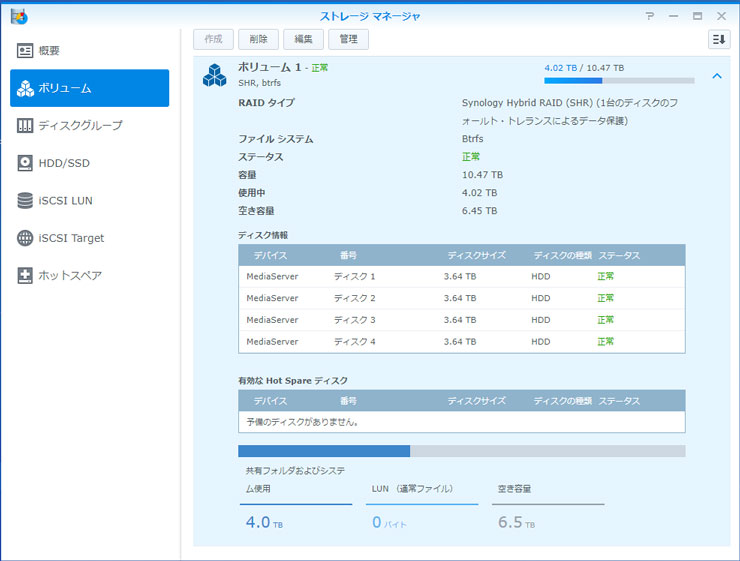Collapse the ボリューム 1 details chevron
The image size is (740, 561).
717,76
